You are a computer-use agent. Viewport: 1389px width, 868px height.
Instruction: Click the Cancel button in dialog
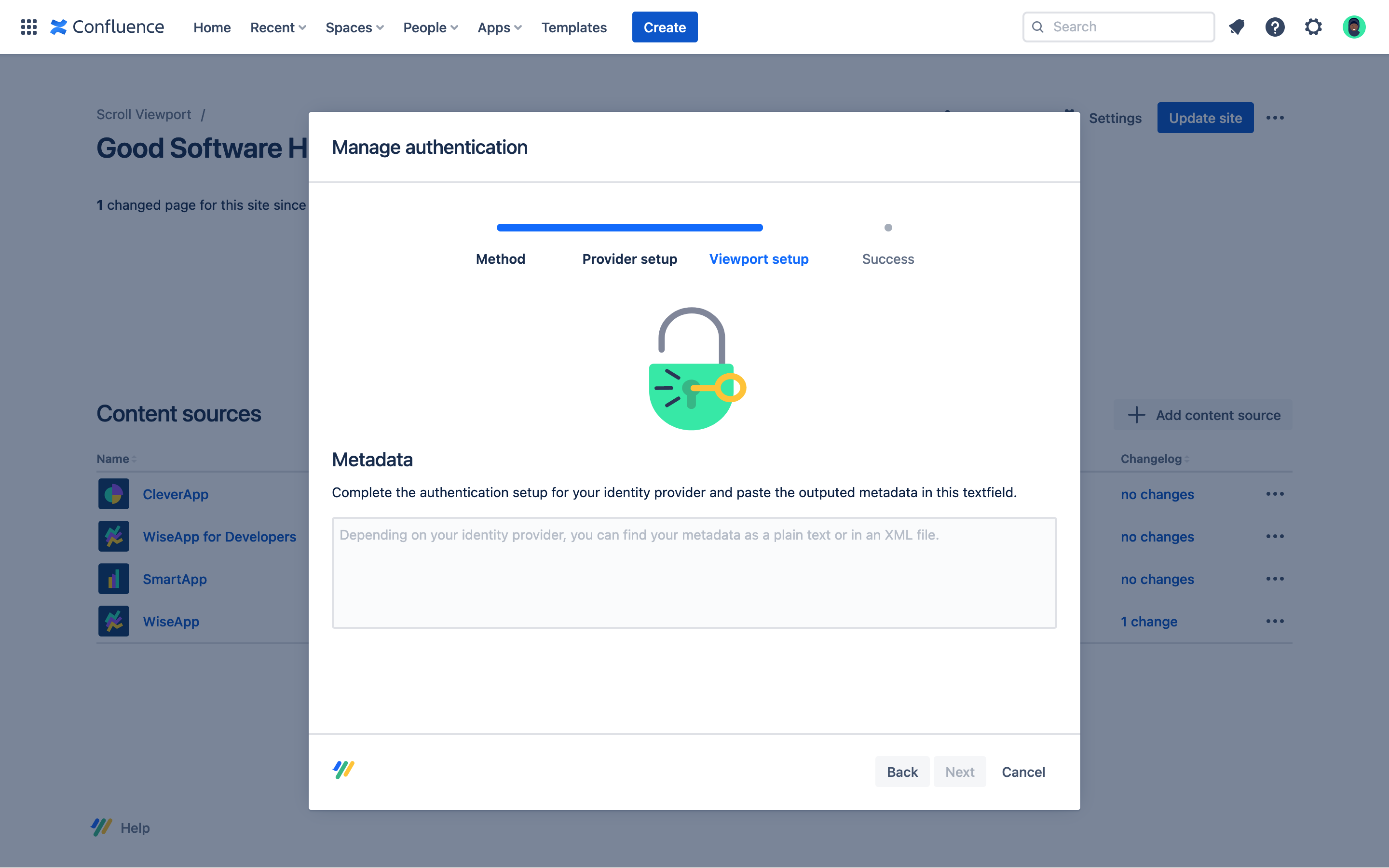coord(1022,771)
